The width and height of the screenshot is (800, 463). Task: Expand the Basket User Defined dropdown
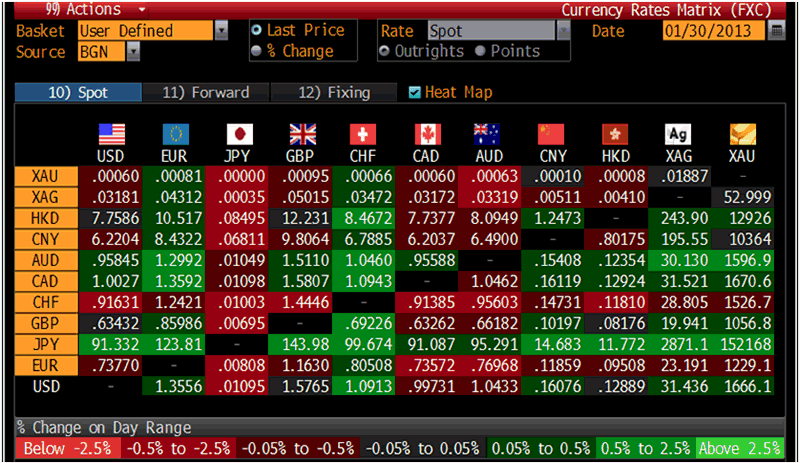tap(221, 31)
